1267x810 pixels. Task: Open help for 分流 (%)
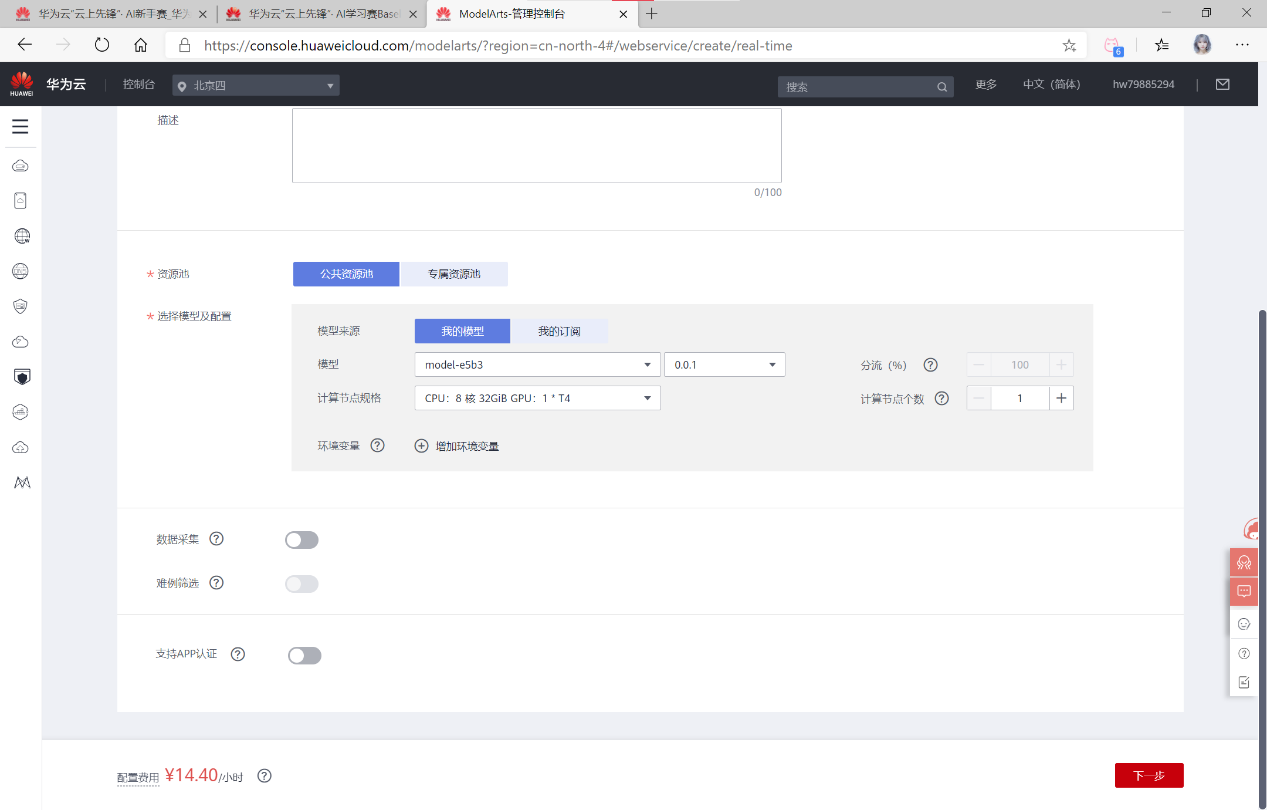(x=930, y=365)
